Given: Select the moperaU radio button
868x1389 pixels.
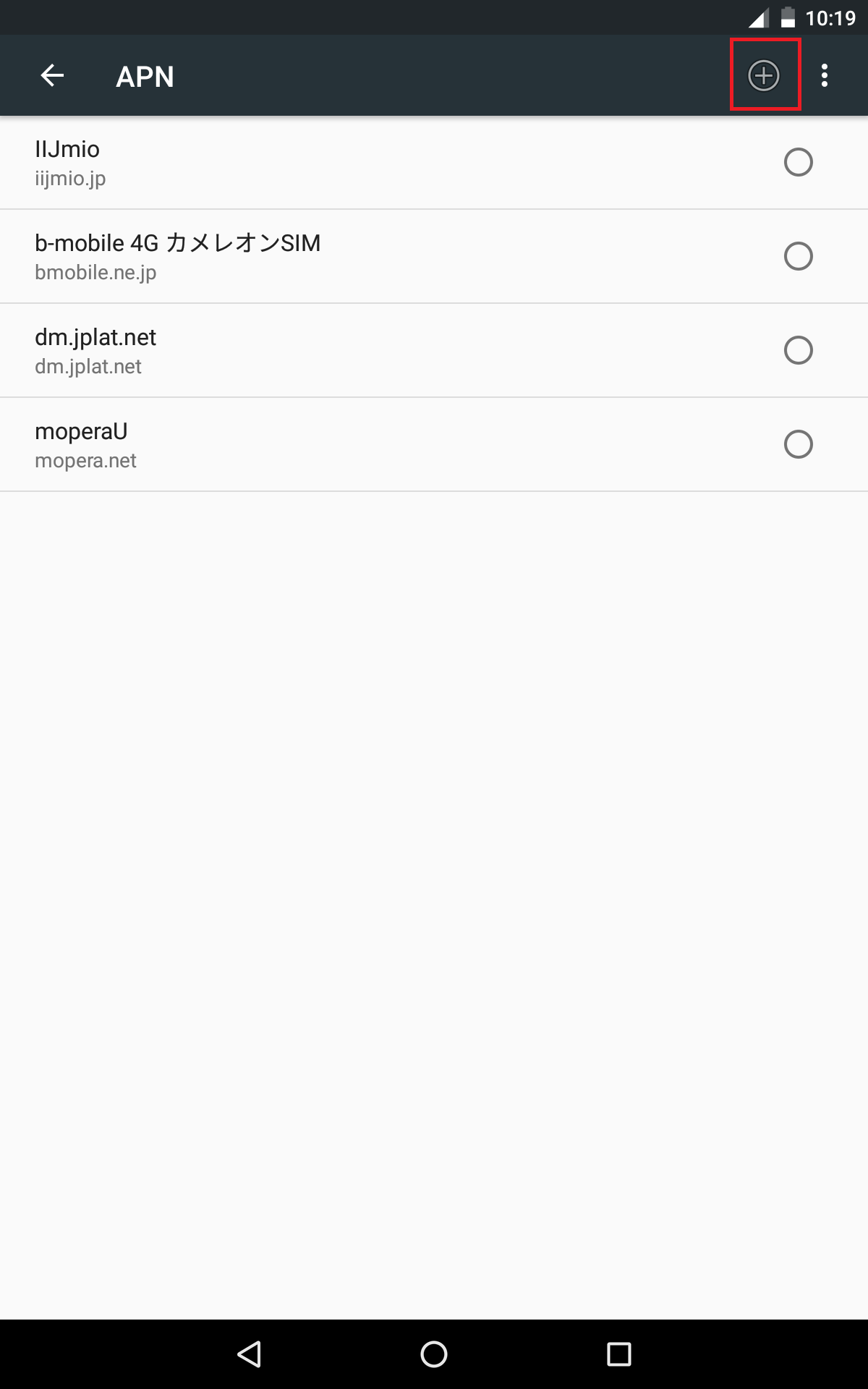Looking at the screenshot, I should (x=798, y=444).
